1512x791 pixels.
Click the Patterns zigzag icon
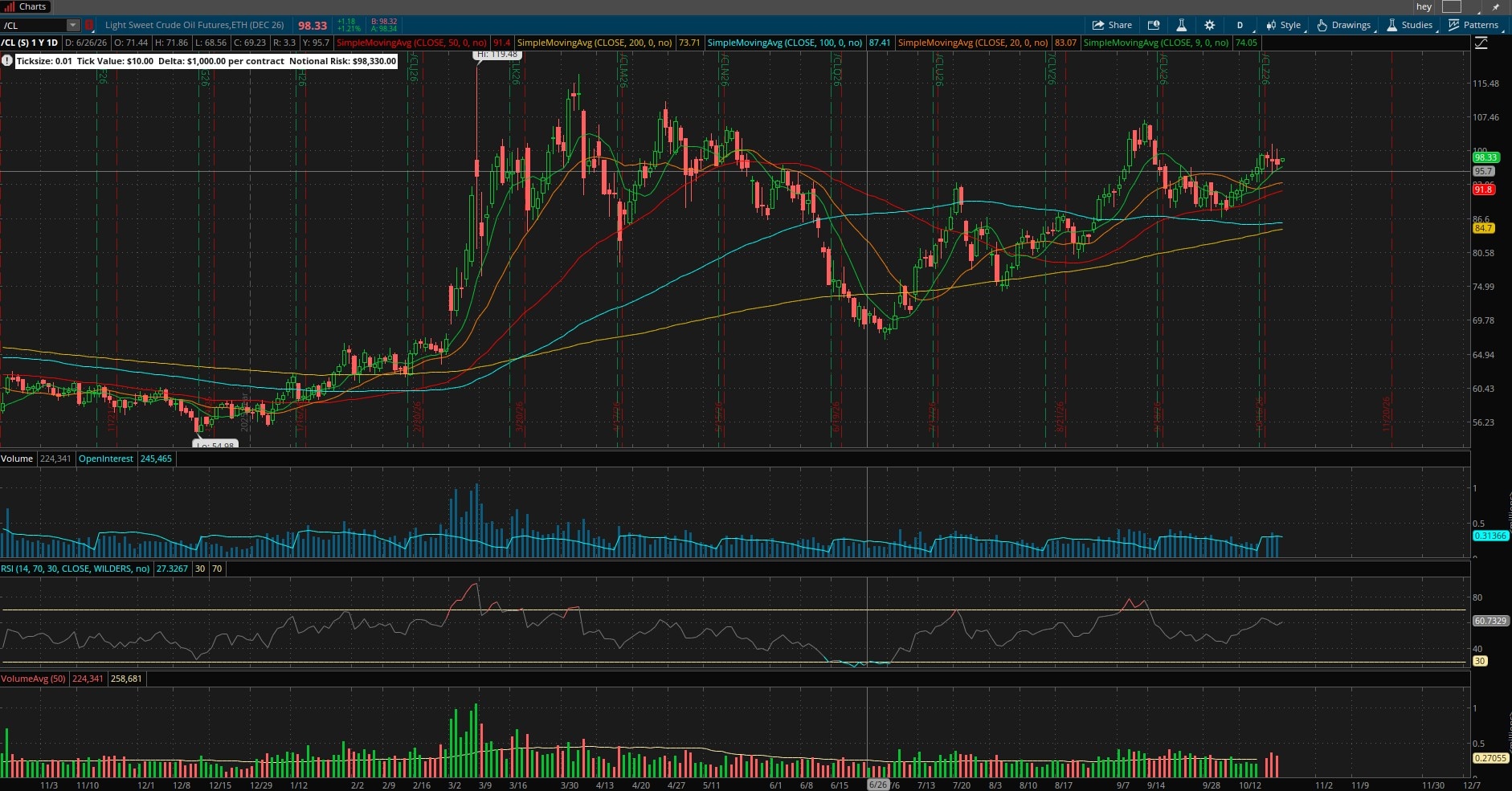click(x=1453, y=25)
